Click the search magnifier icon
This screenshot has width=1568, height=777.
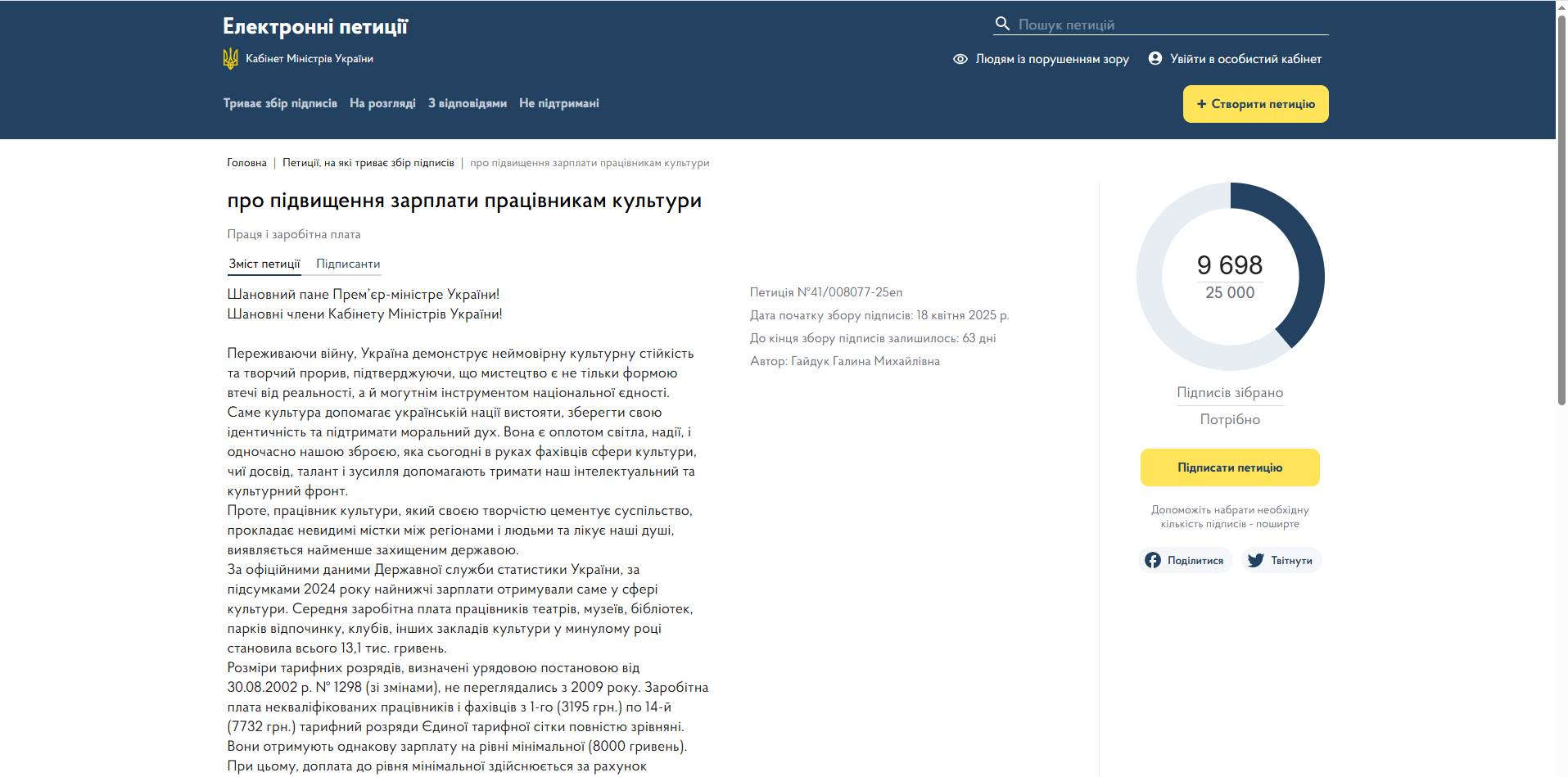[1002, 24]
